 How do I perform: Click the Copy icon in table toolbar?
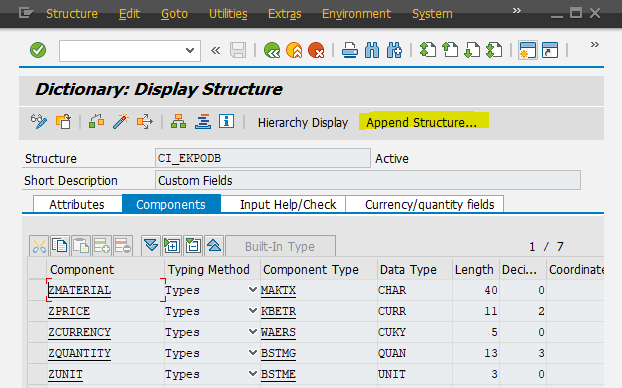[60, 246]
